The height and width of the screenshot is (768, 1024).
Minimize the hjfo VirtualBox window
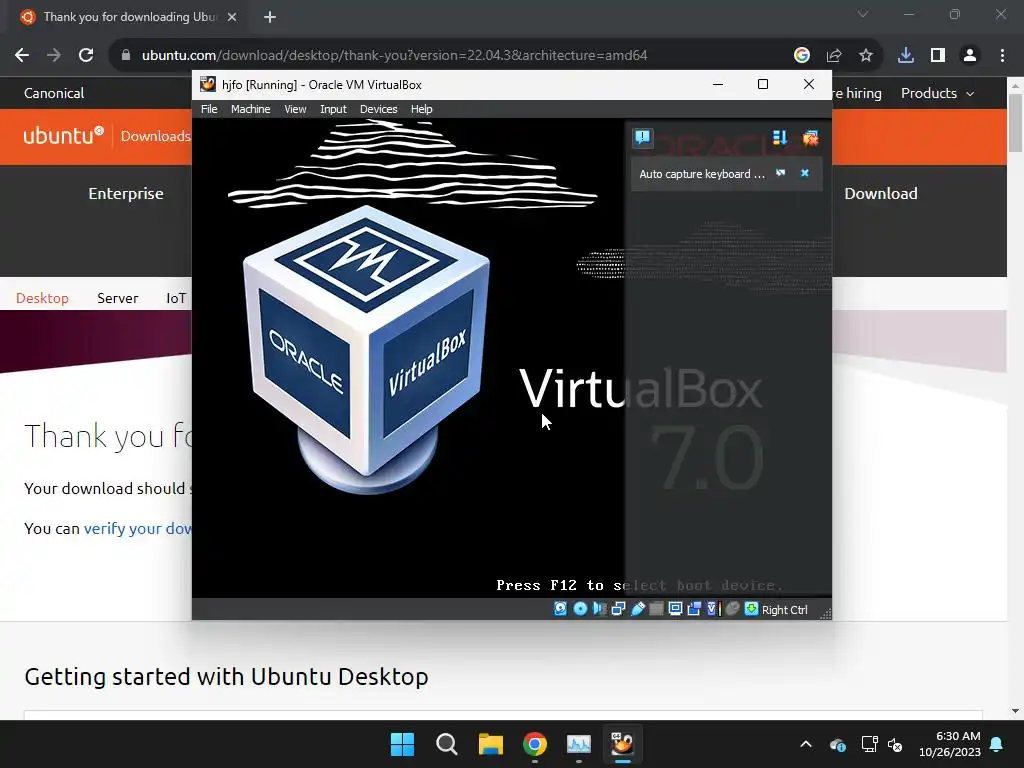(x=718, y=84)
